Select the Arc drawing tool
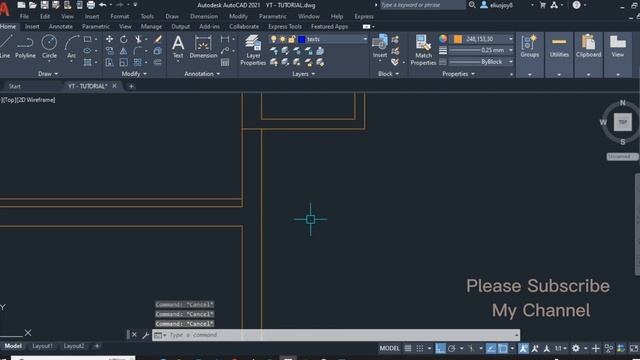The height and width of the screenshot is (360, 640). pyautogui.click(x=71, y=47)
